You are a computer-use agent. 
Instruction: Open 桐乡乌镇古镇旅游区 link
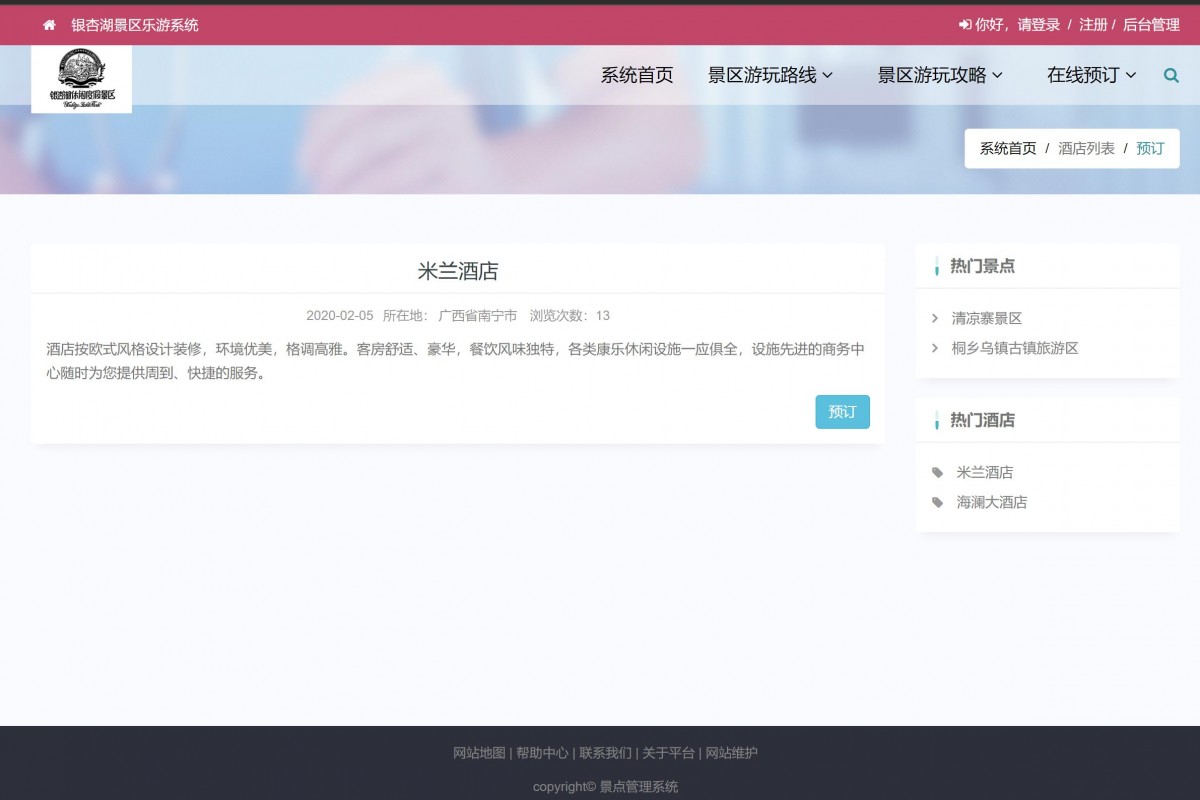point(1015,348)
